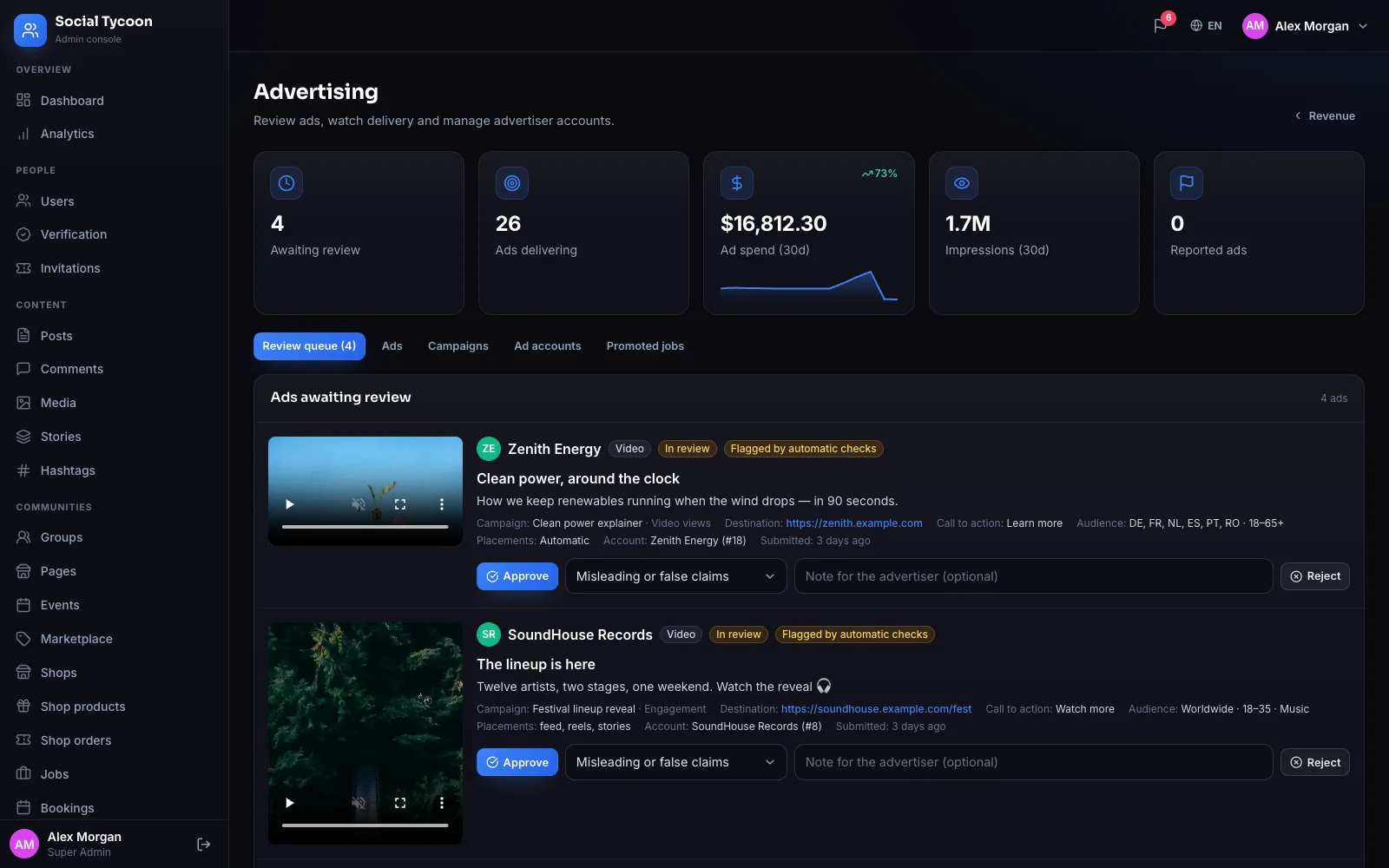The width and height of the screenshot is (1389, 868).
Task: Unmute the Zenith Energy video
Action: tap(358, 504)
